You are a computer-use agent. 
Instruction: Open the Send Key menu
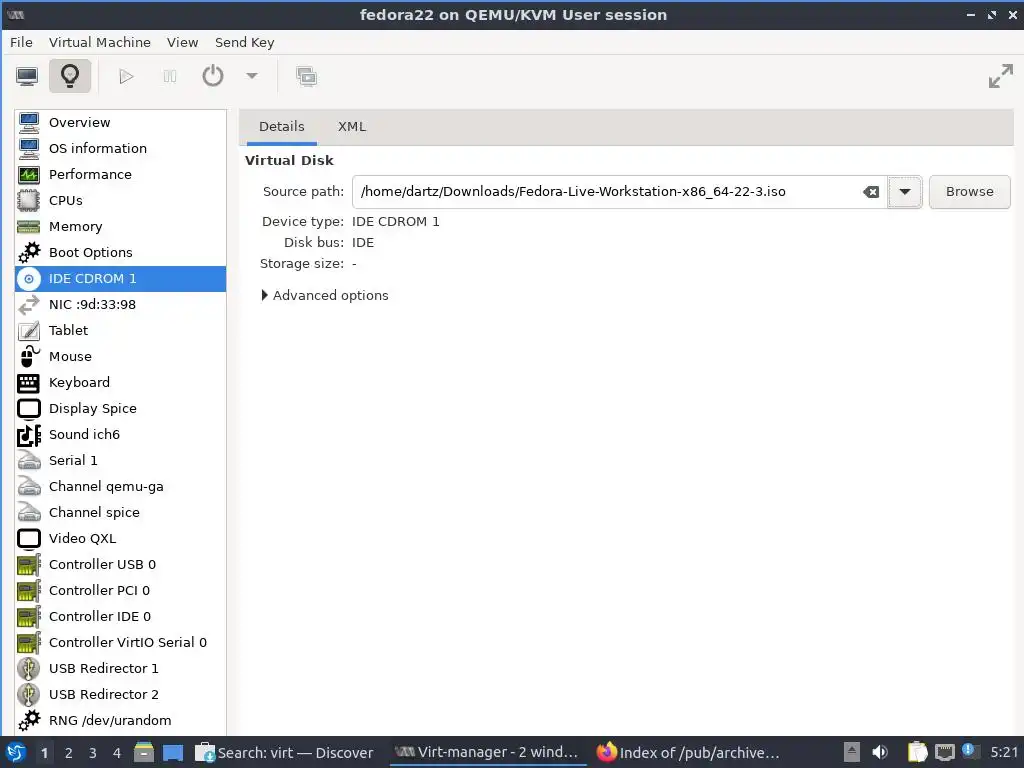point(244,42)
